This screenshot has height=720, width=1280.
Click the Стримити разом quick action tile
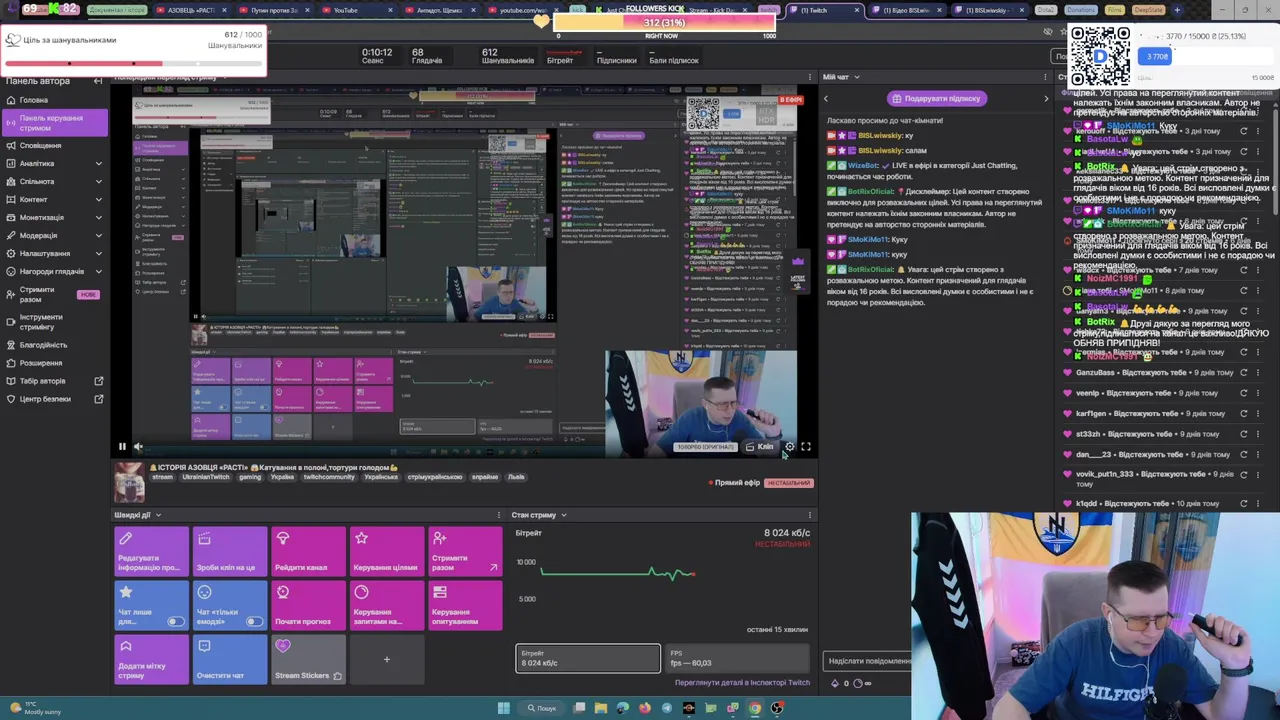(465, 552)
